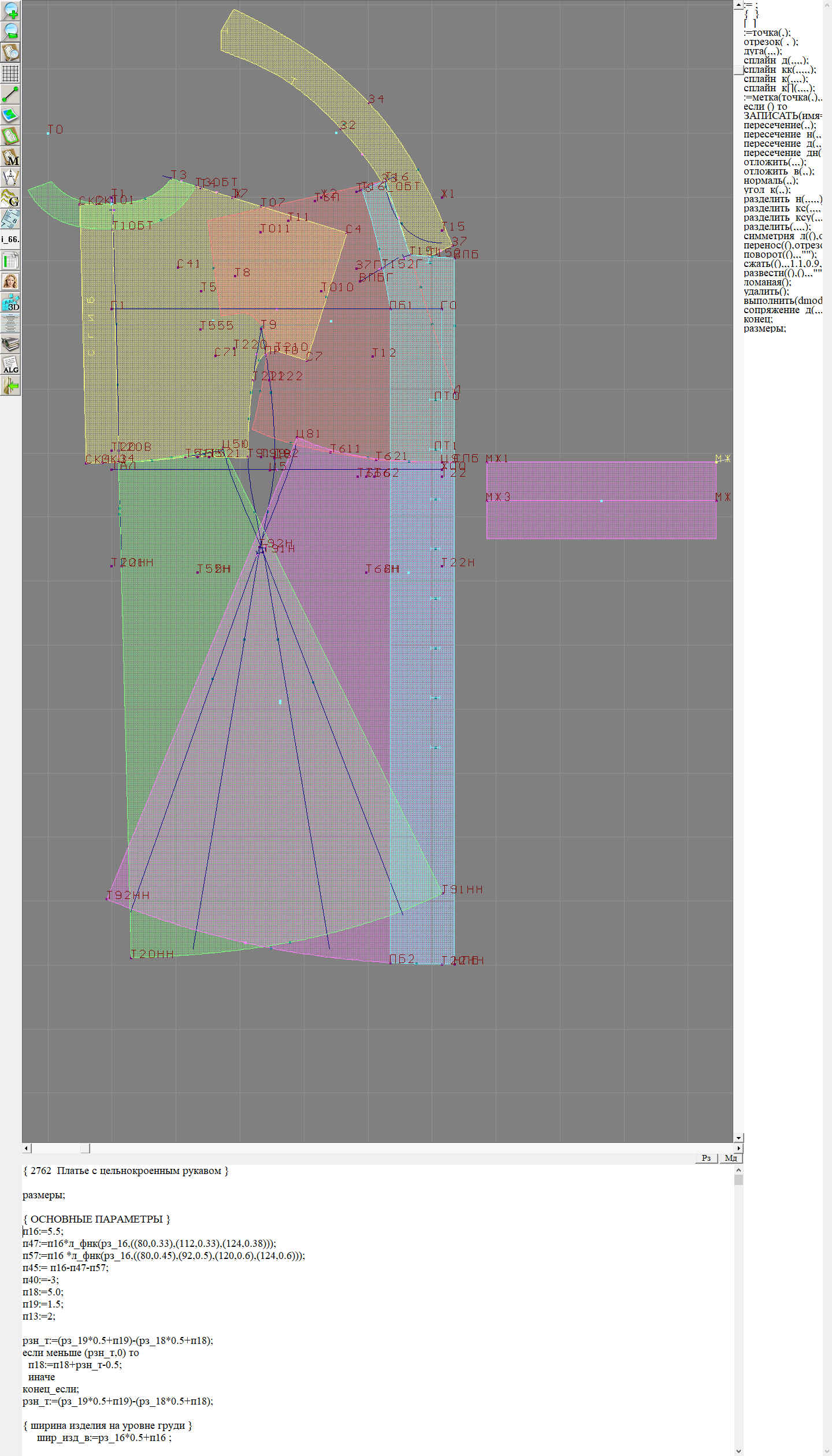Toggle the grid display icon
Viewport: 832px width, 1456px height.
(x=10, y=73)
